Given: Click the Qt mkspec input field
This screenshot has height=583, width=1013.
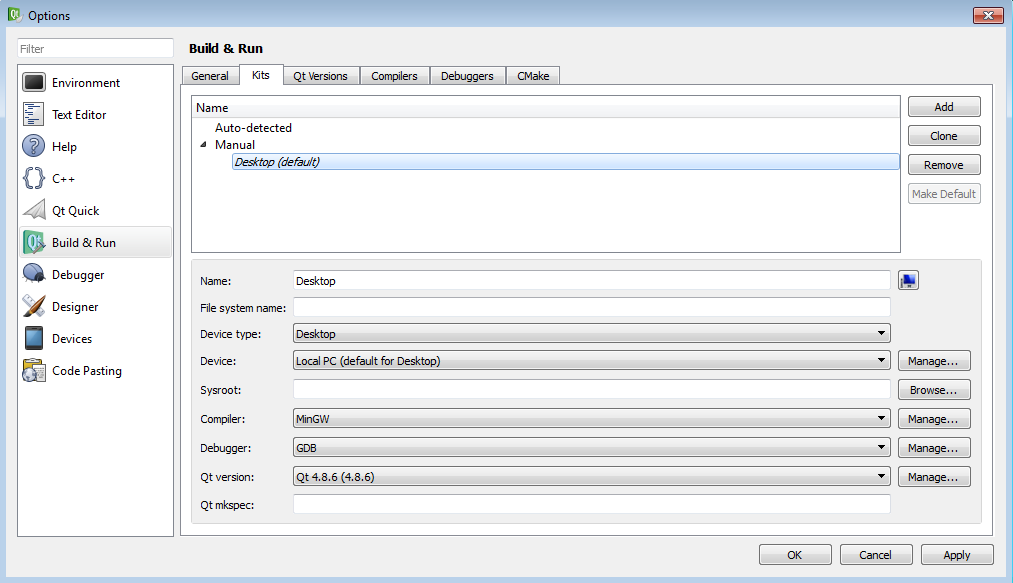Looking at the screenshot, I should [x=592, y=505].
